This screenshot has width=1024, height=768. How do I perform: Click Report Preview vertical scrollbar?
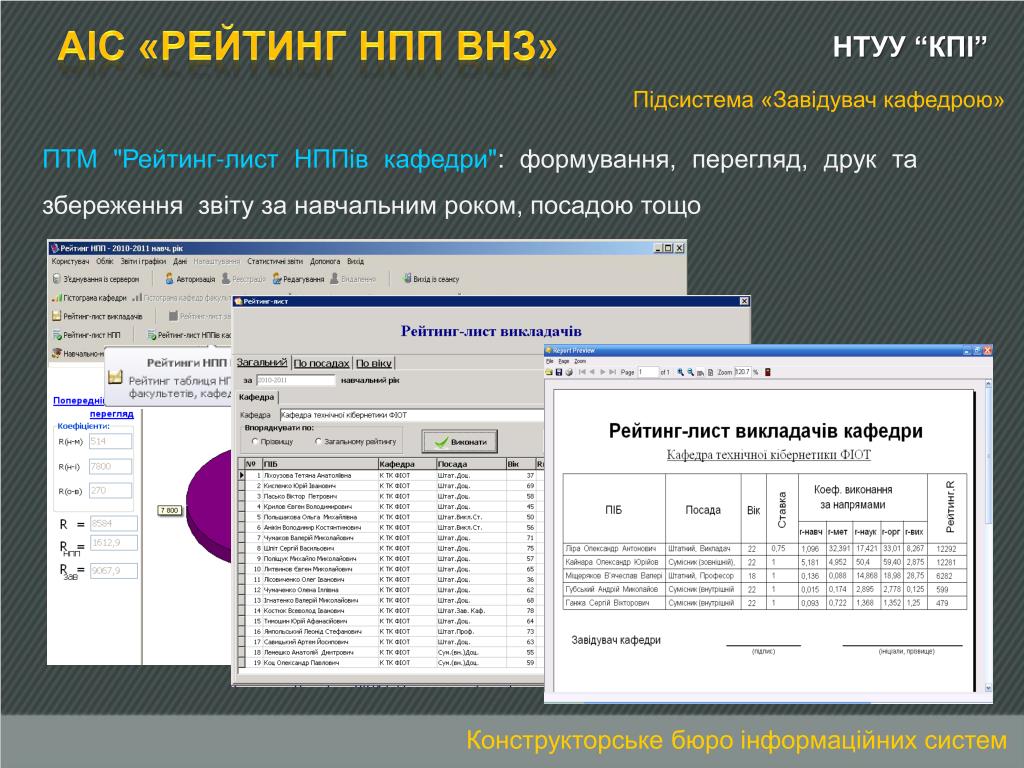click(987, 537)
